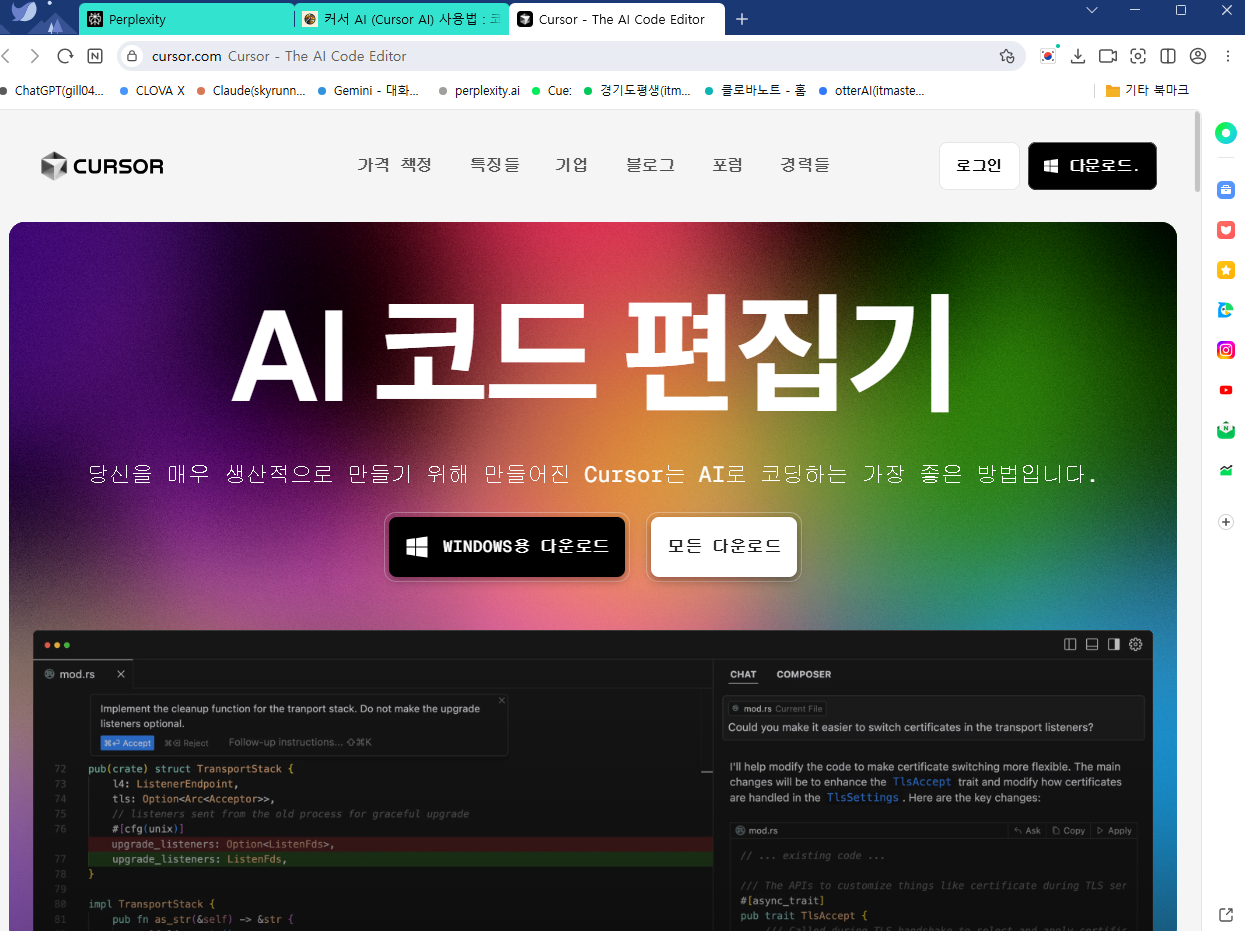This screenshot has height=931, width=1245.
Task: Open 블로그 nav item
Action: (x=650, y=165)
